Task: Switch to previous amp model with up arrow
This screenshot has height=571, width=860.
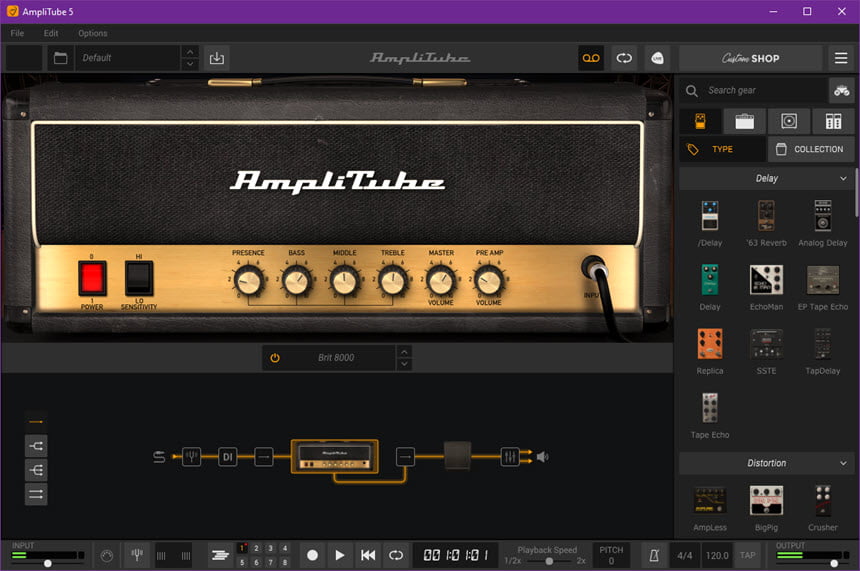Action: click(x=404, y=352)
